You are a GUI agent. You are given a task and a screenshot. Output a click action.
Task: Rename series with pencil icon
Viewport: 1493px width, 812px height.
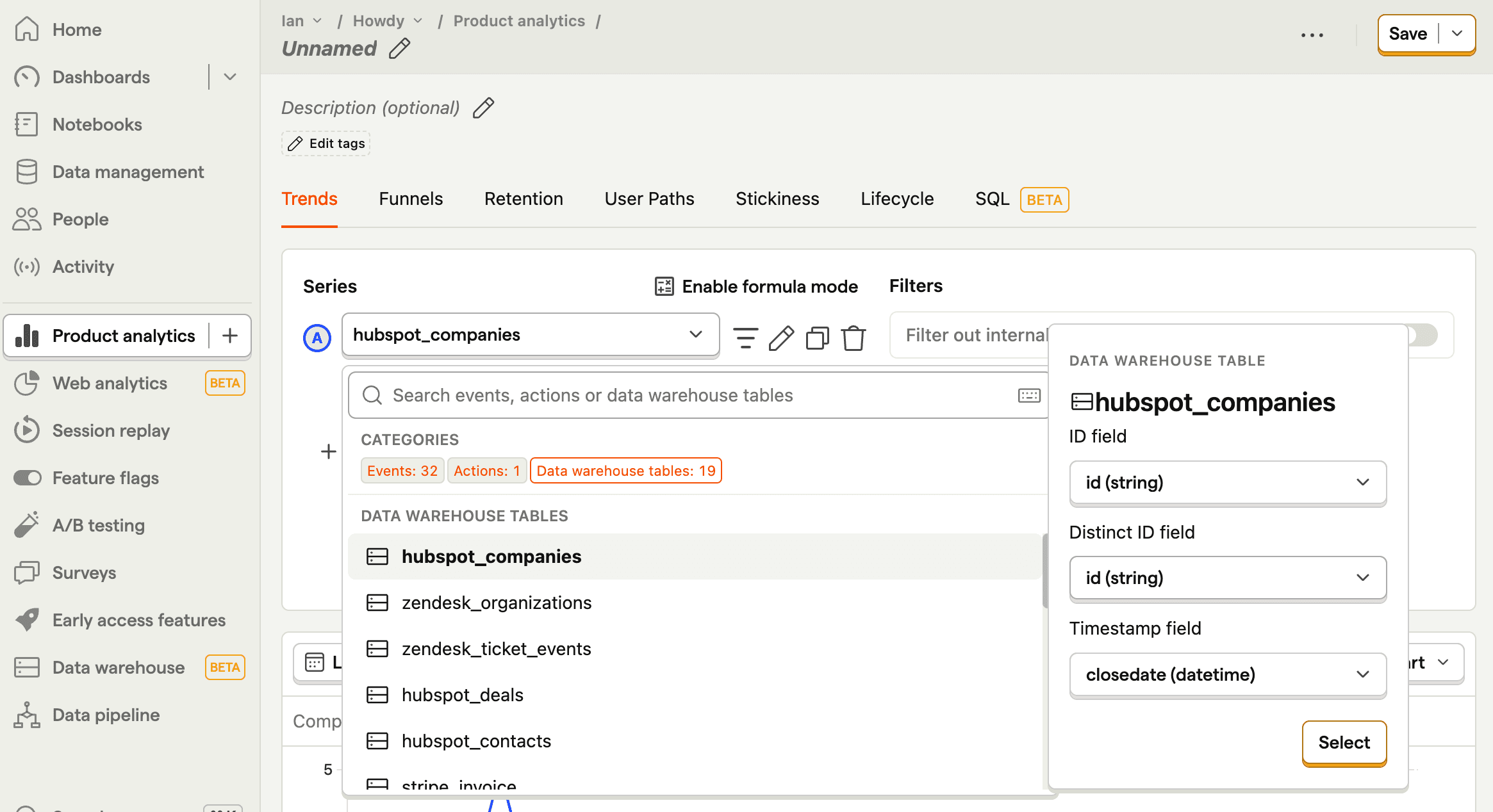[781, 337]
